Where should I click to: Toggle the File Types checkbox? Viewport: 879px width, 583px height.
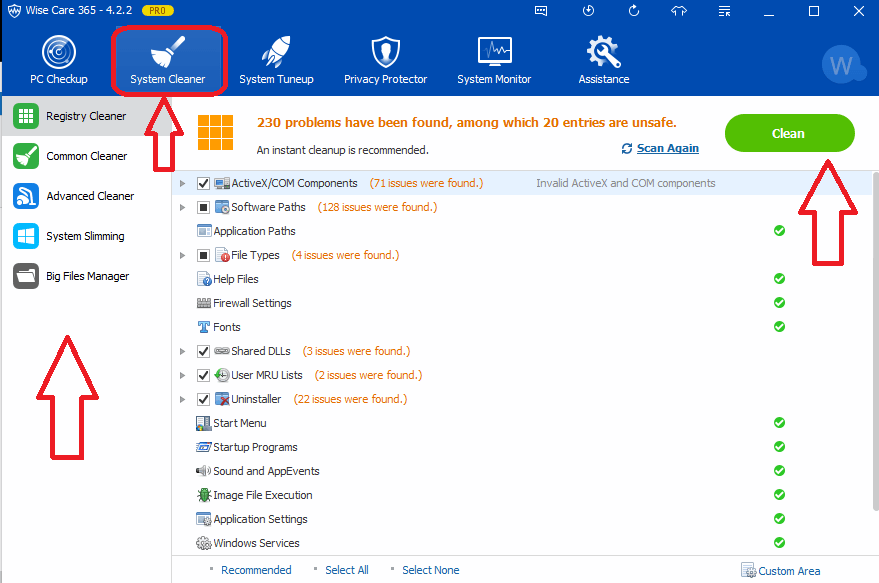(203, 256)
